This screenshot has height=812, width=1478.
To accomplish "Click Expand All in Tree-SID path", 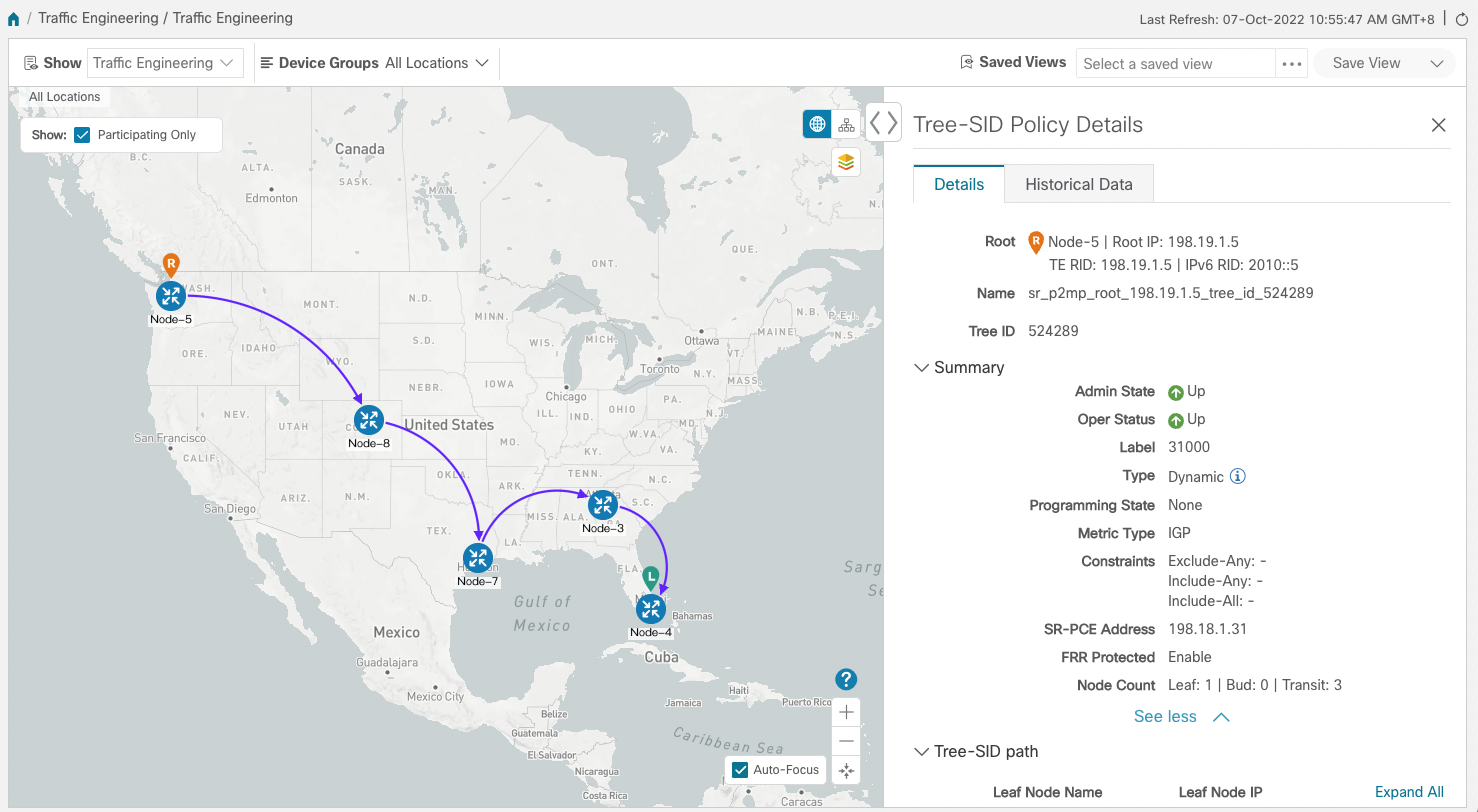I will [1408, 792].
